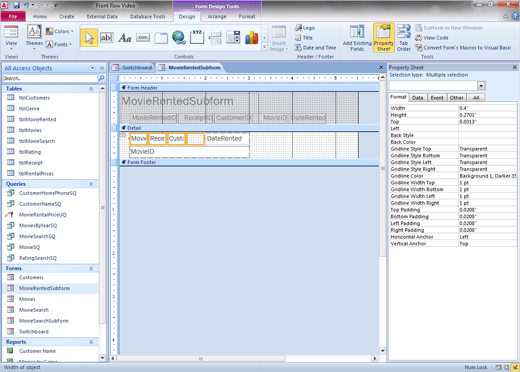Choose the Hyperlink globe control
The image size is (520, 372).
(x=179, y=38)
